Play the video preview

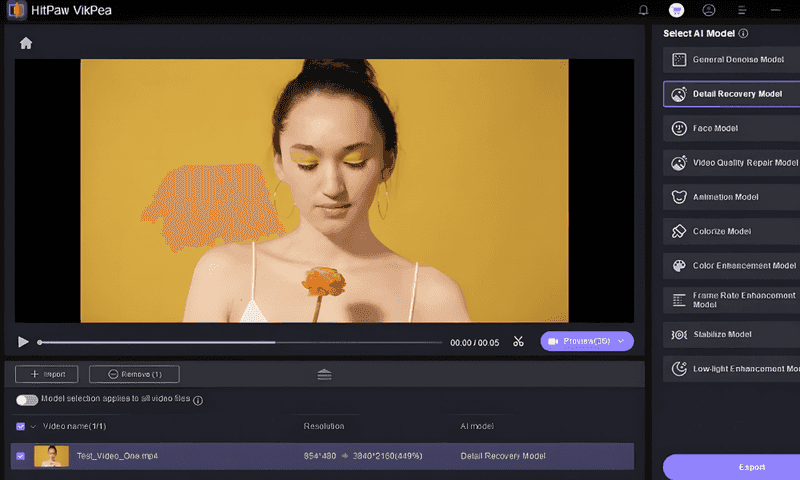[x=23, y=342]
